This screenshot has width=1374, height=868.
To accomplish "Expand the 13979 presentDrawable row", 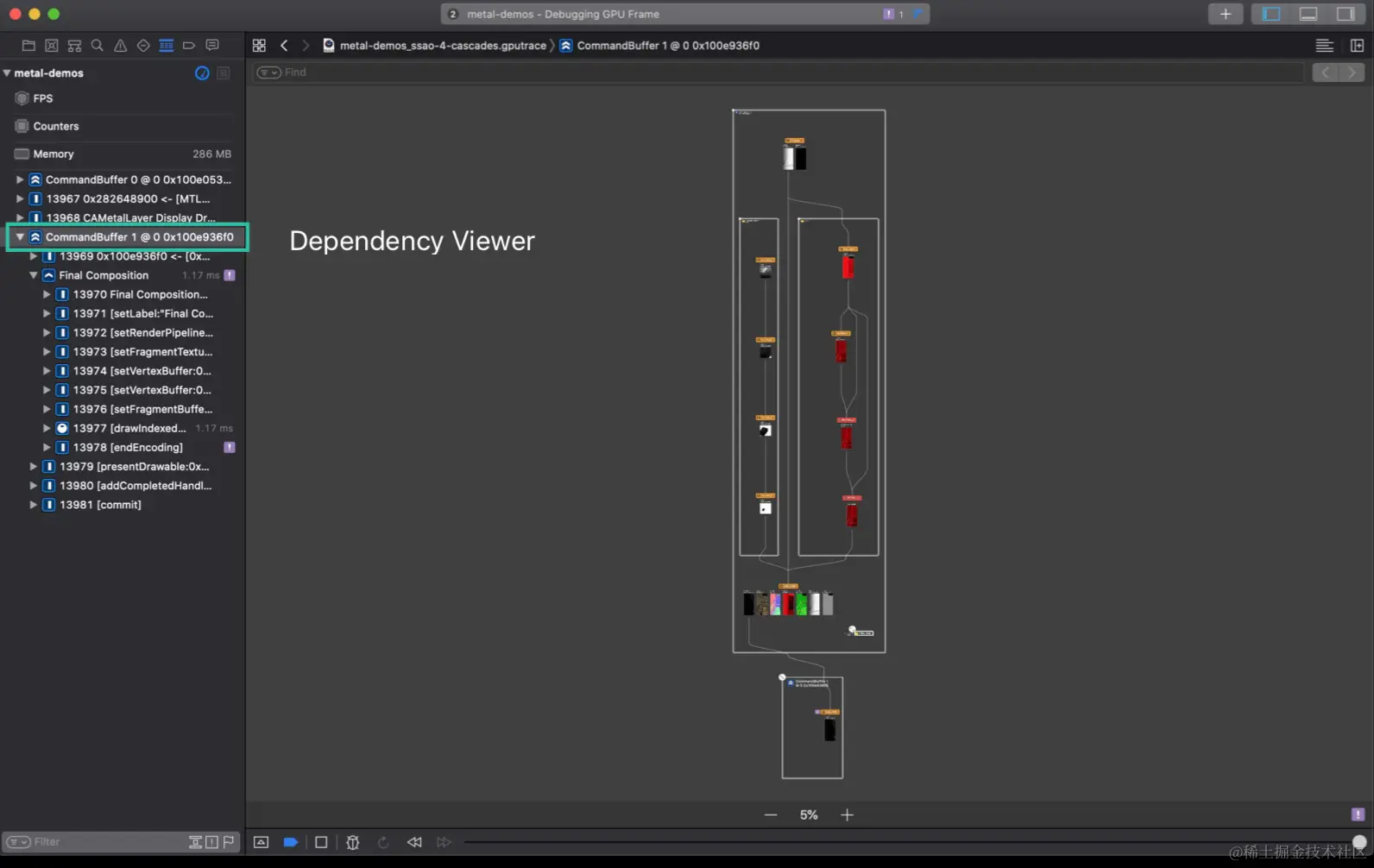I will [34, 467].
